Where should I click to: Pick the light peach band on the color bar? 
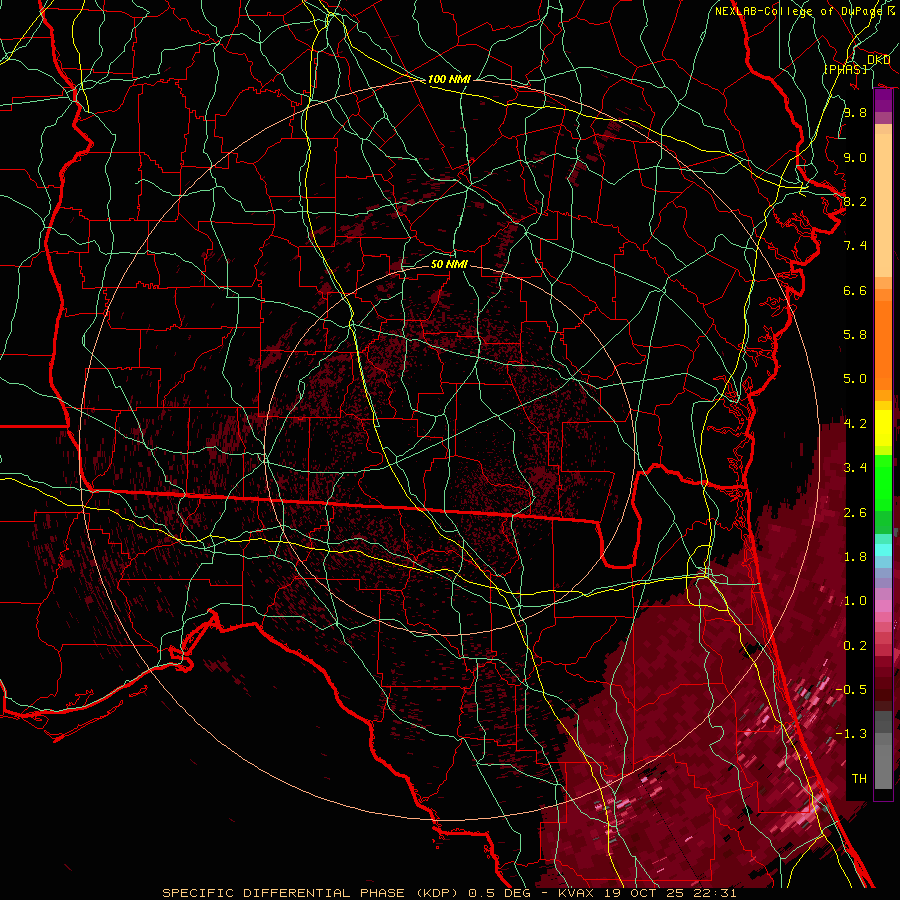(x=883, y=205)
